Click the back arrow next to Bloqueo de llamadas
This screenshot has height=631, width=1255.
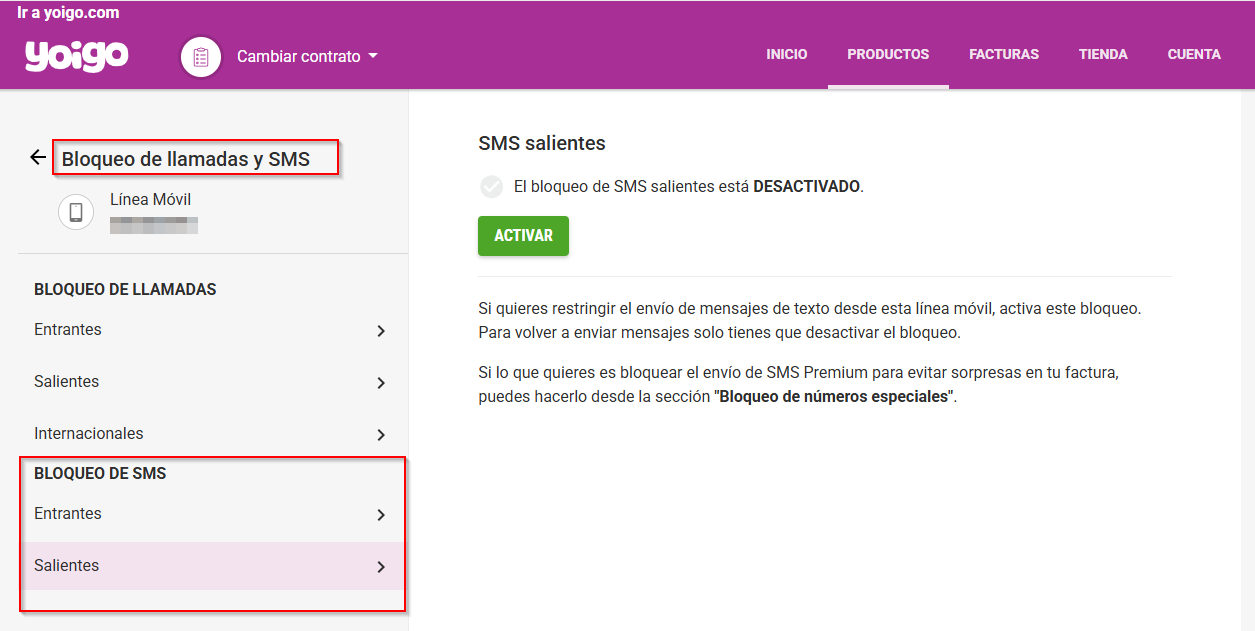point(37,156)
